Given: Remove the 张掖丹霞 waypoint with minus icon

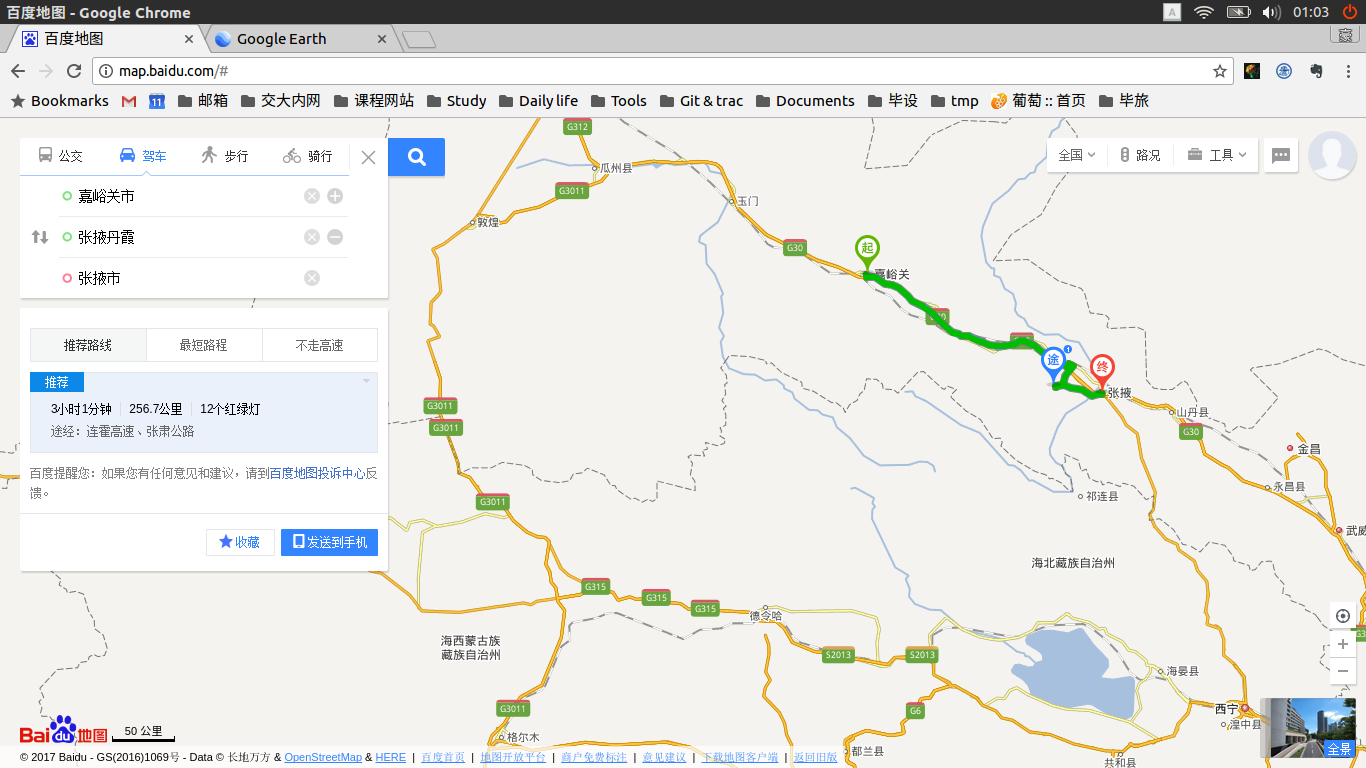Looking at the screenshot, I should [335, 237].
